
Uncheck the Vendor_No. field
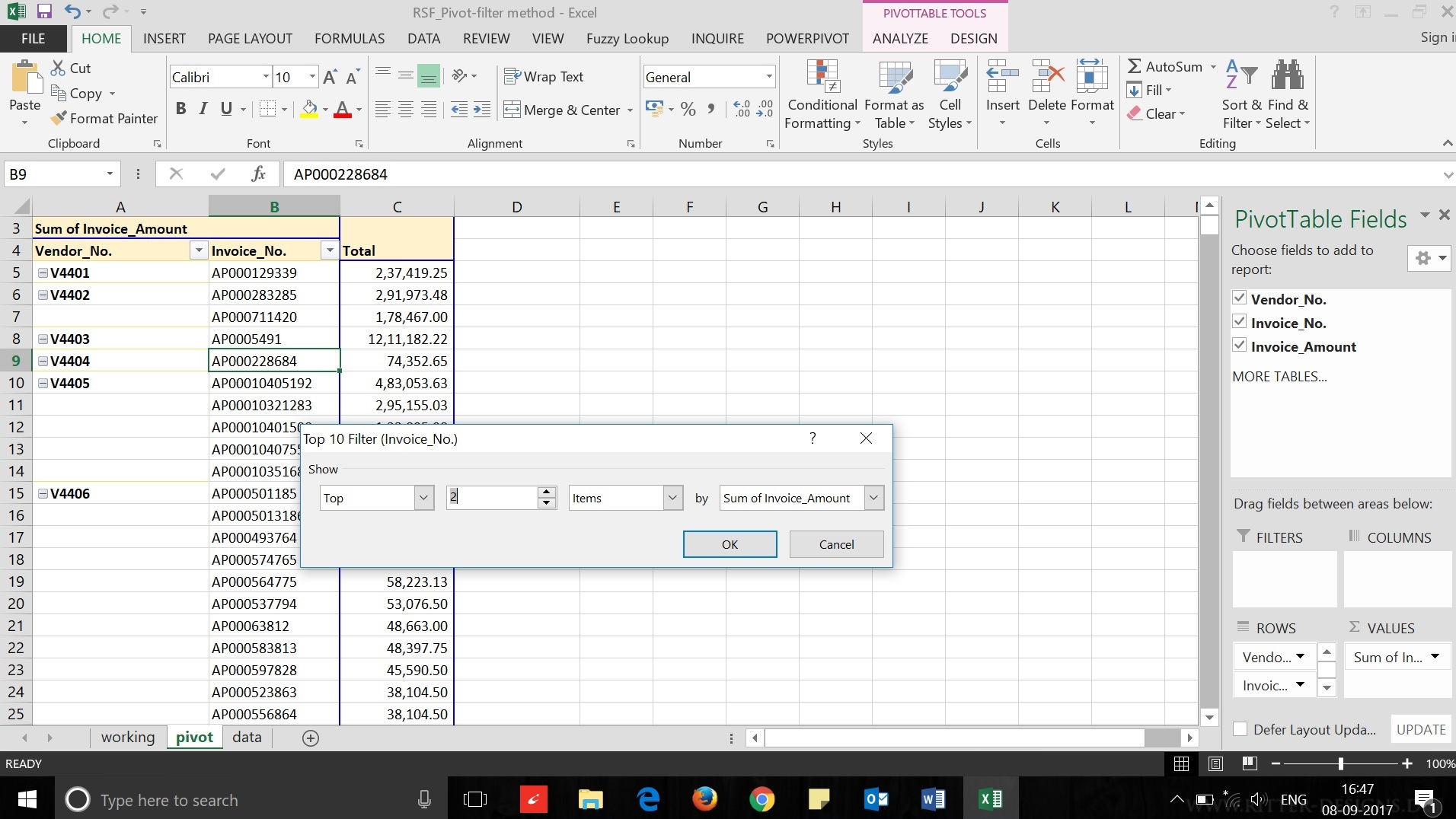point(1239,298)
